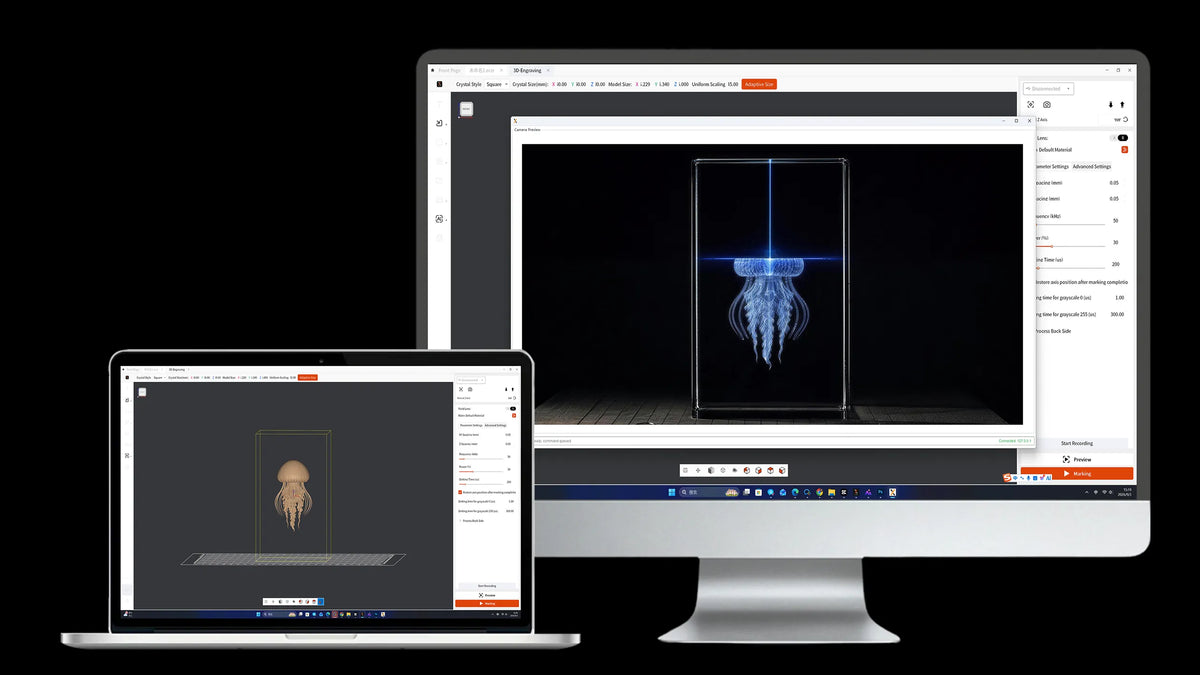Screen dimensions: 1200x675
Task: Click the model thumbnail on the monitor canvas
Action: [466, 108]
